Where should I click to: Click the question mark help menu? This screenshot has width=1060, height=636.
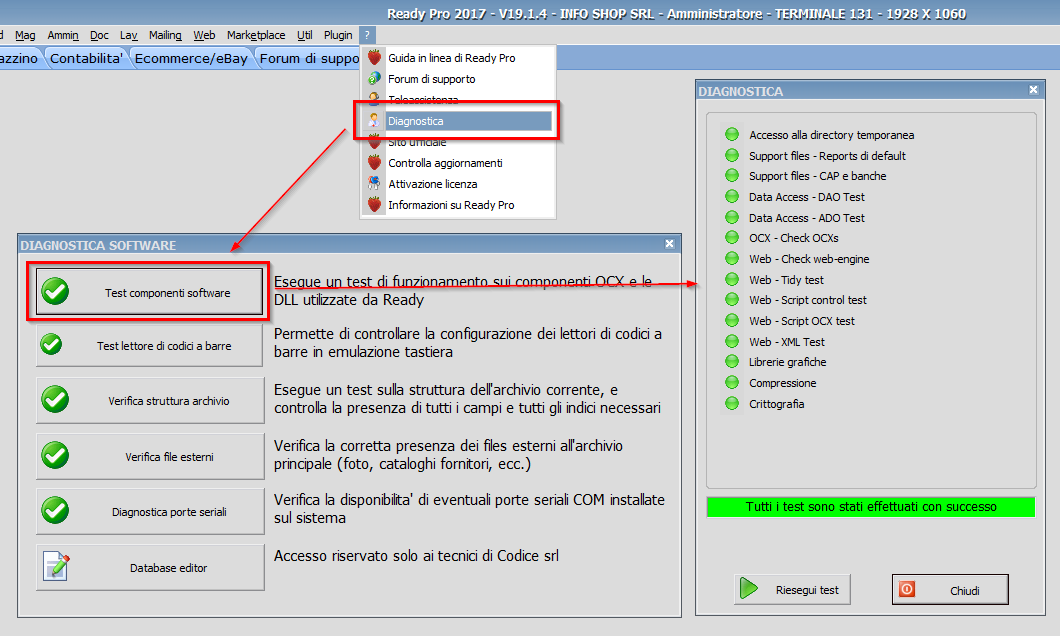pos(367,35)
